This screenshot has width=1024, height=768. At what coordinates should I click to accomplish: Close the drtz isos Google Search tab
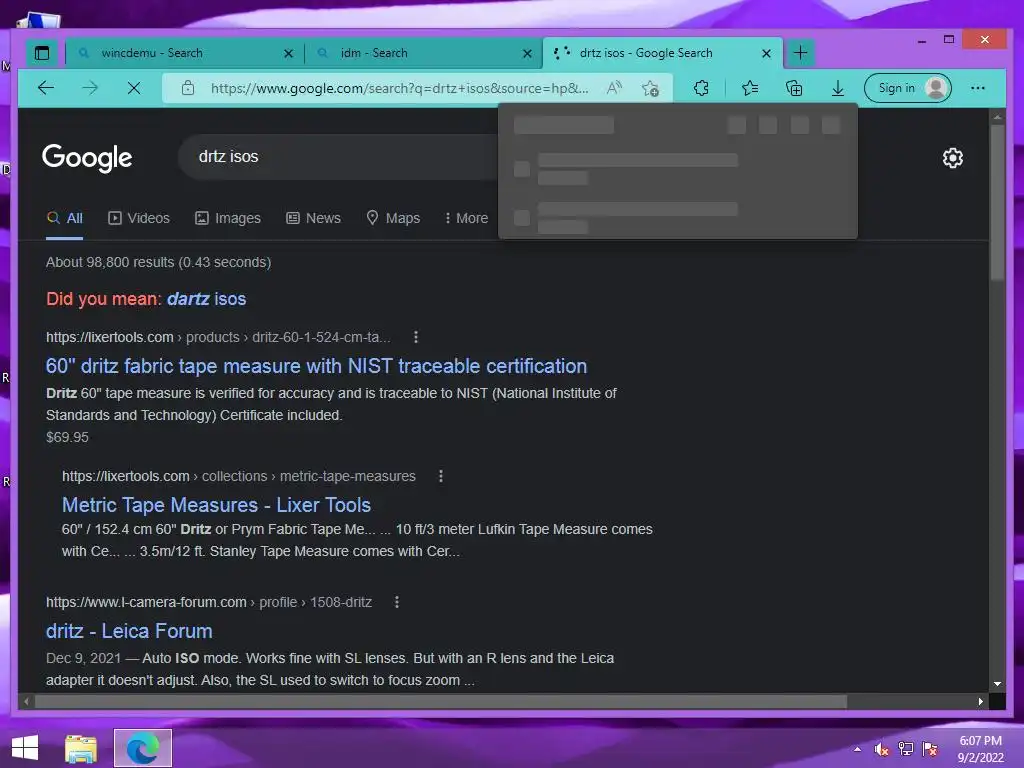point(767,54)
